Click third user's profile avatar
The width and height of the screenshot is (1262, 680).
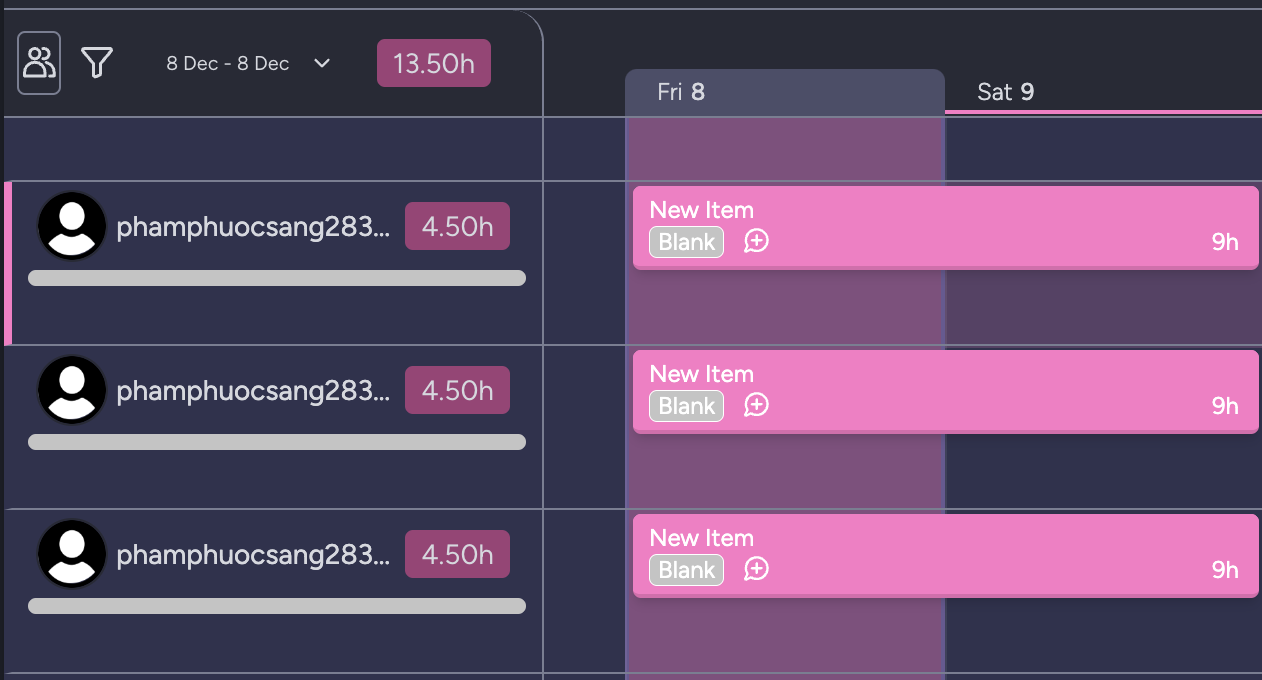pyautogui.click(x=72, y=554)
